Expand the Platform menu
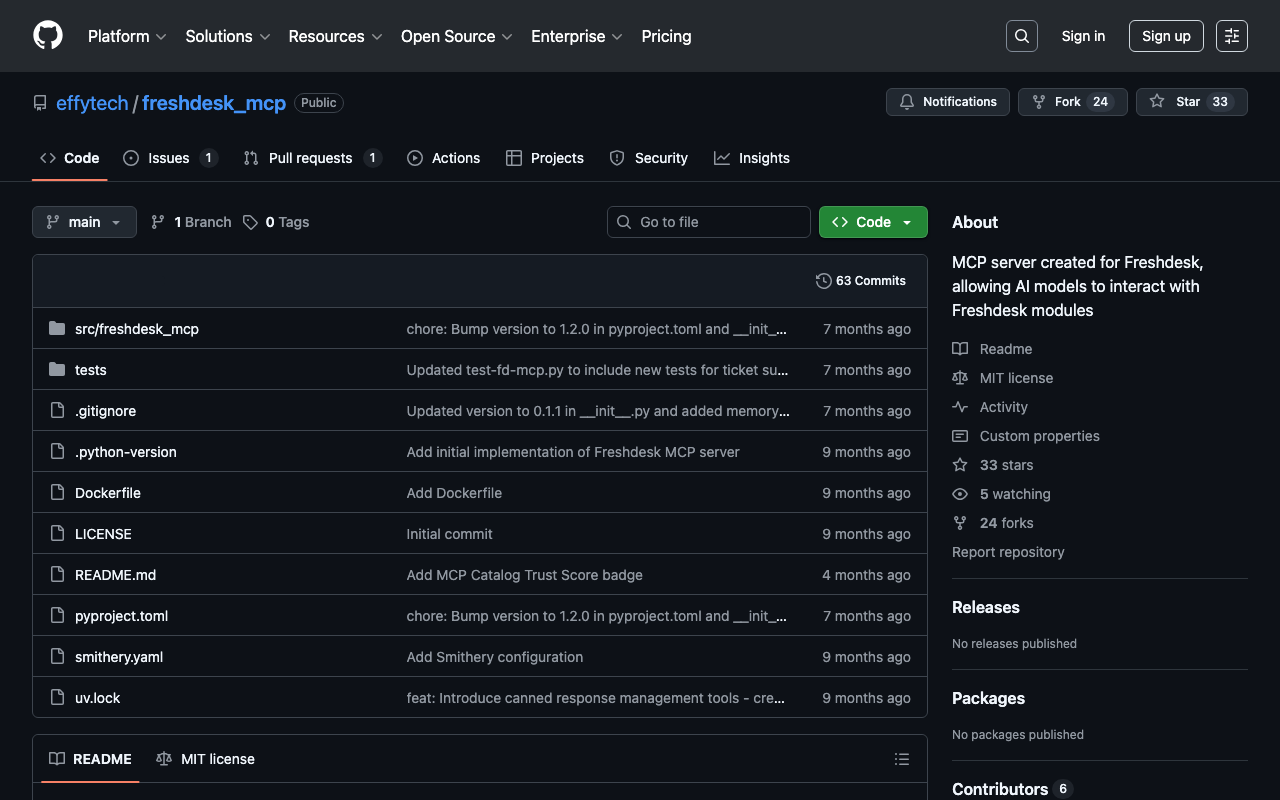Image resolution: width=1280 pixels, height=800 pixels. (x=127, y=36)
